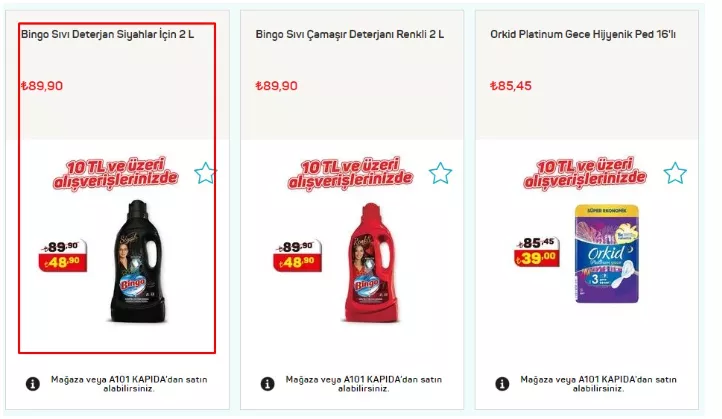Click info icon under Bingo Renkli card

coord(268,384)
